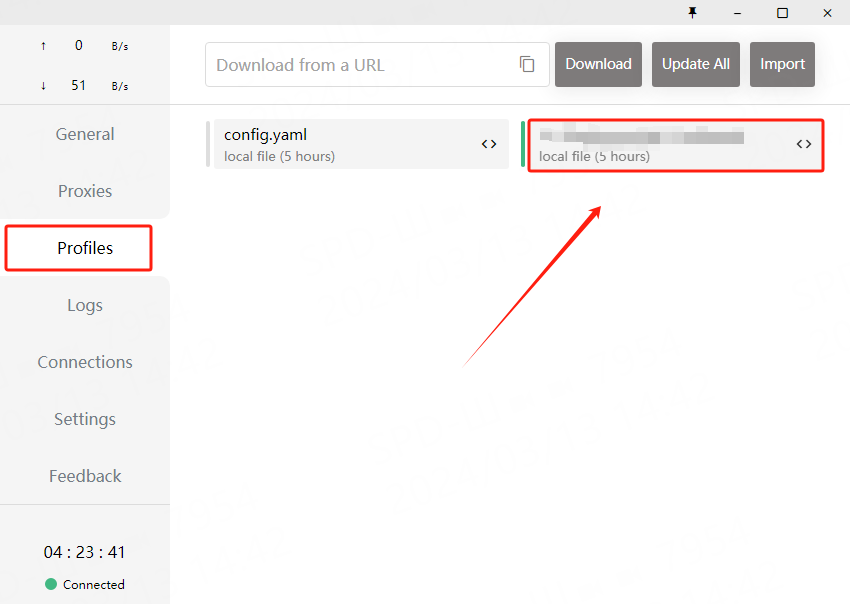Image resolution: width=850 pixels, height=604 pixels.
Task: Open the Logs section
Action: 85,305
